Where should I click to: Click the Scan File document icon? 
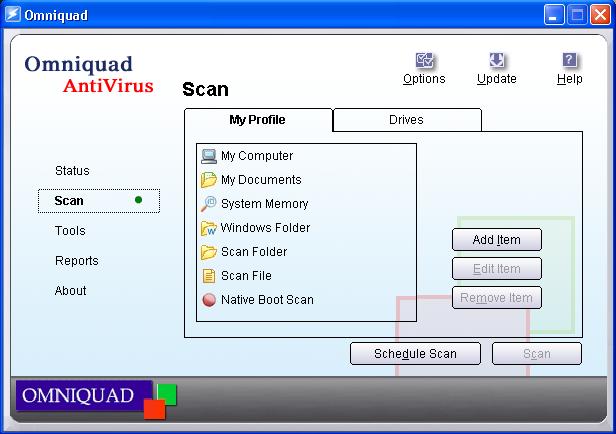coord(209,276)
